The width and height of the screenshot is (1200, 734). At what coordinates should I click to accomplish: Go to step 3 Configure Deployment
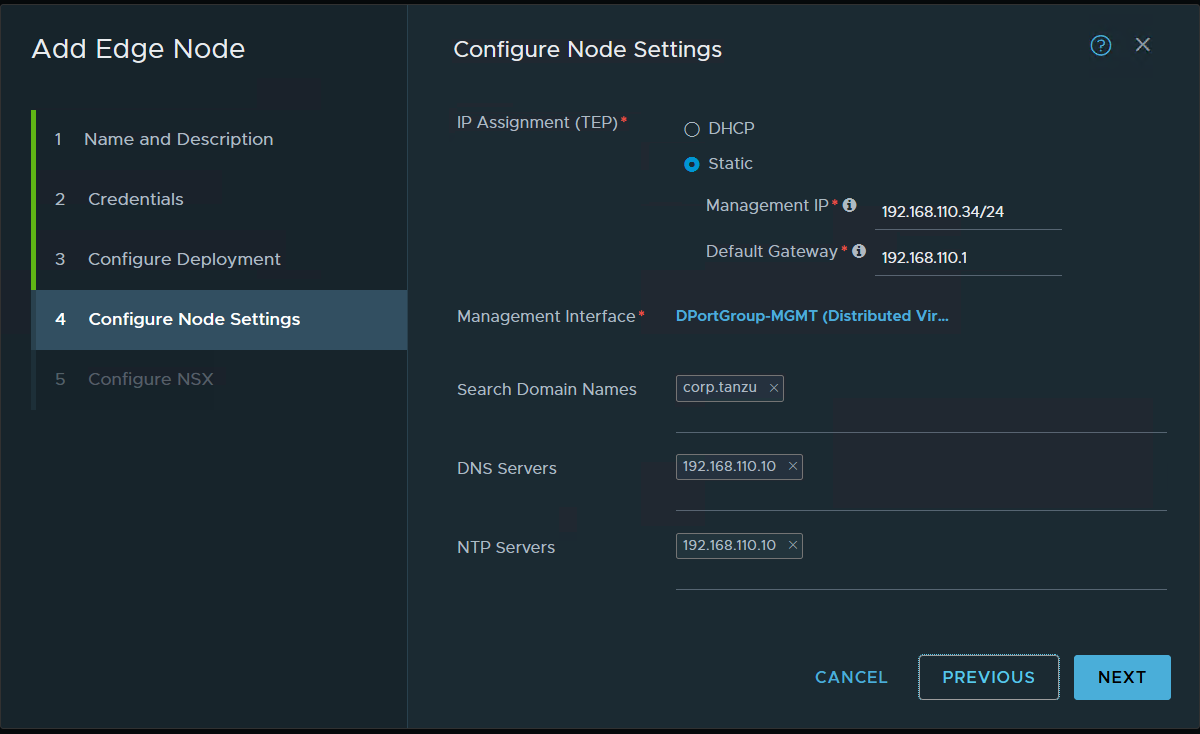184,259
